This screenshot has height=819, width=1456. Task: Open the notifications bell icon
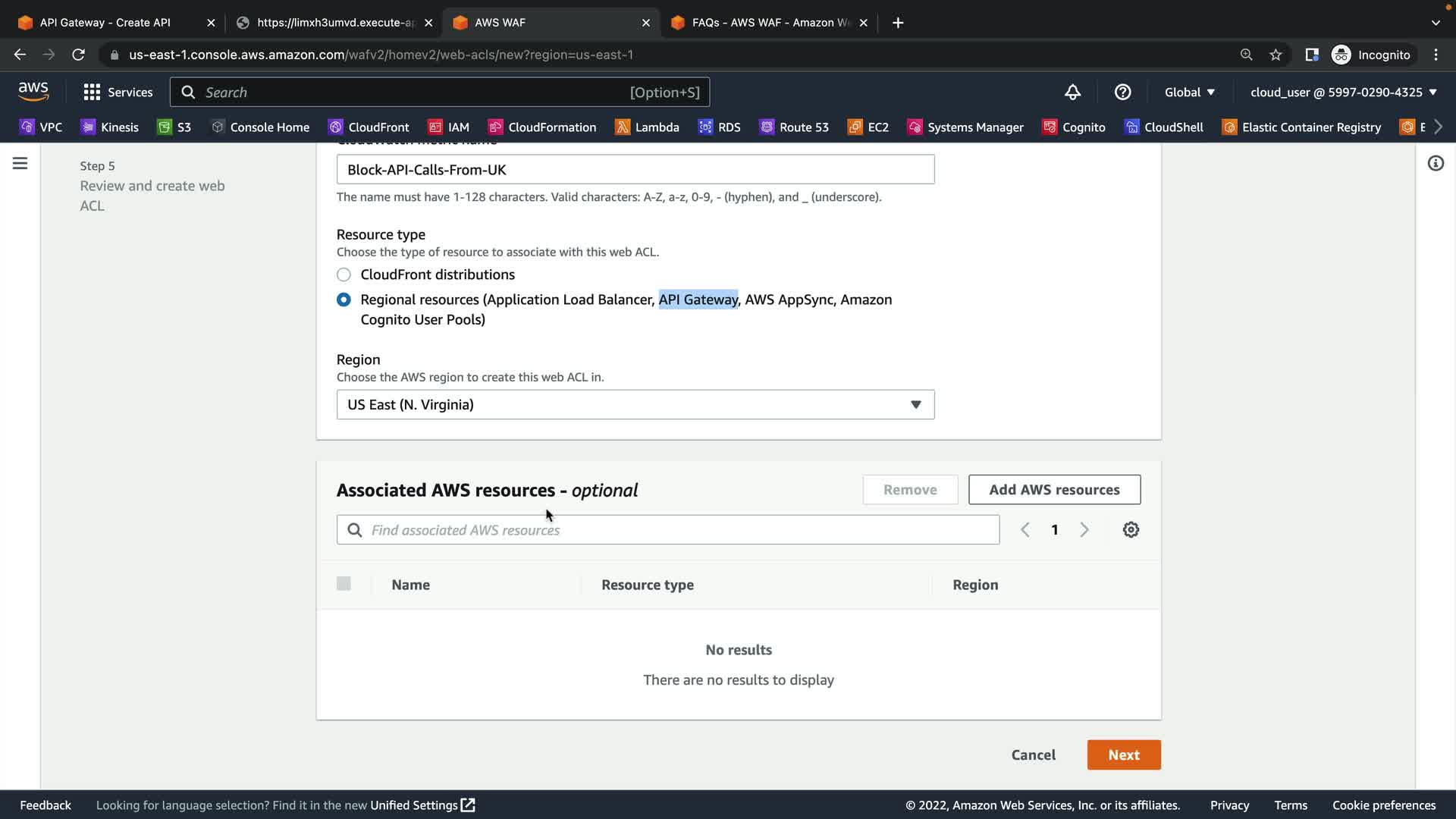click(x=1072, y=93)
